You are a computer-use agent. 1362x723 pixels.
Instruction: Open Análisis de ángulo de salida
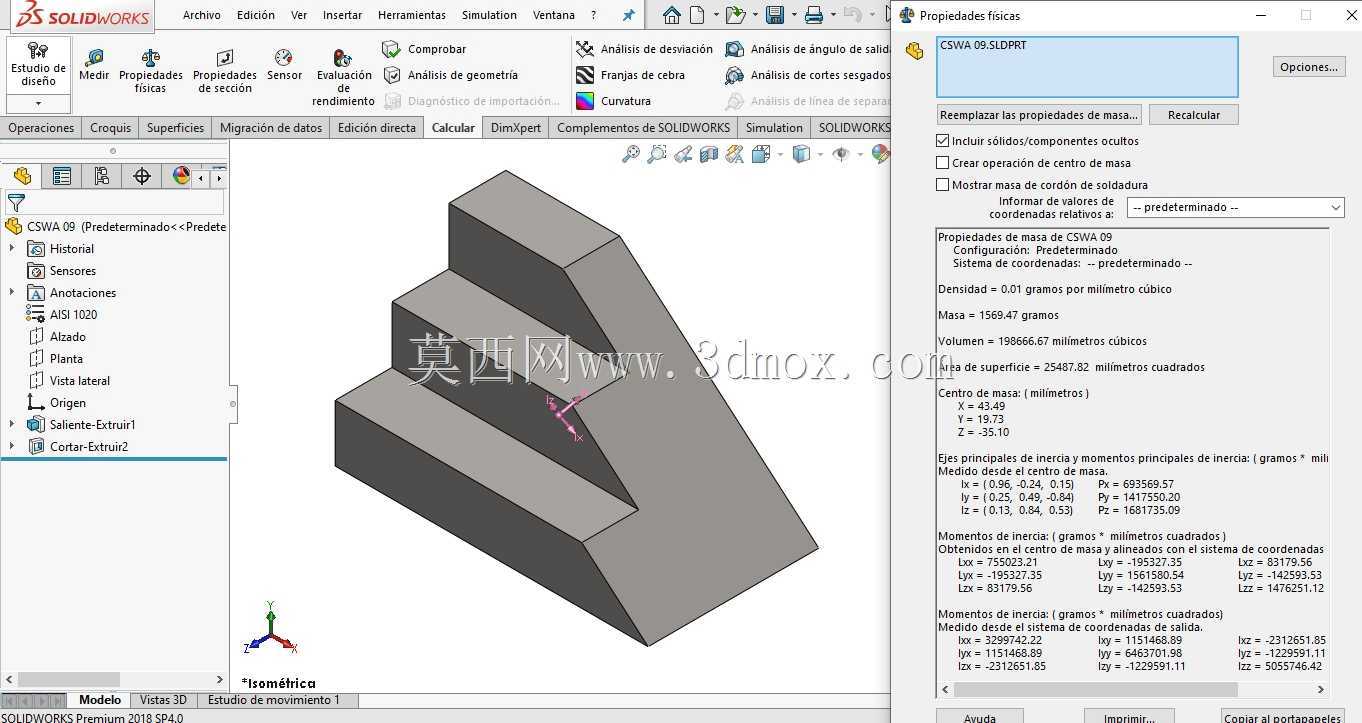807,49
